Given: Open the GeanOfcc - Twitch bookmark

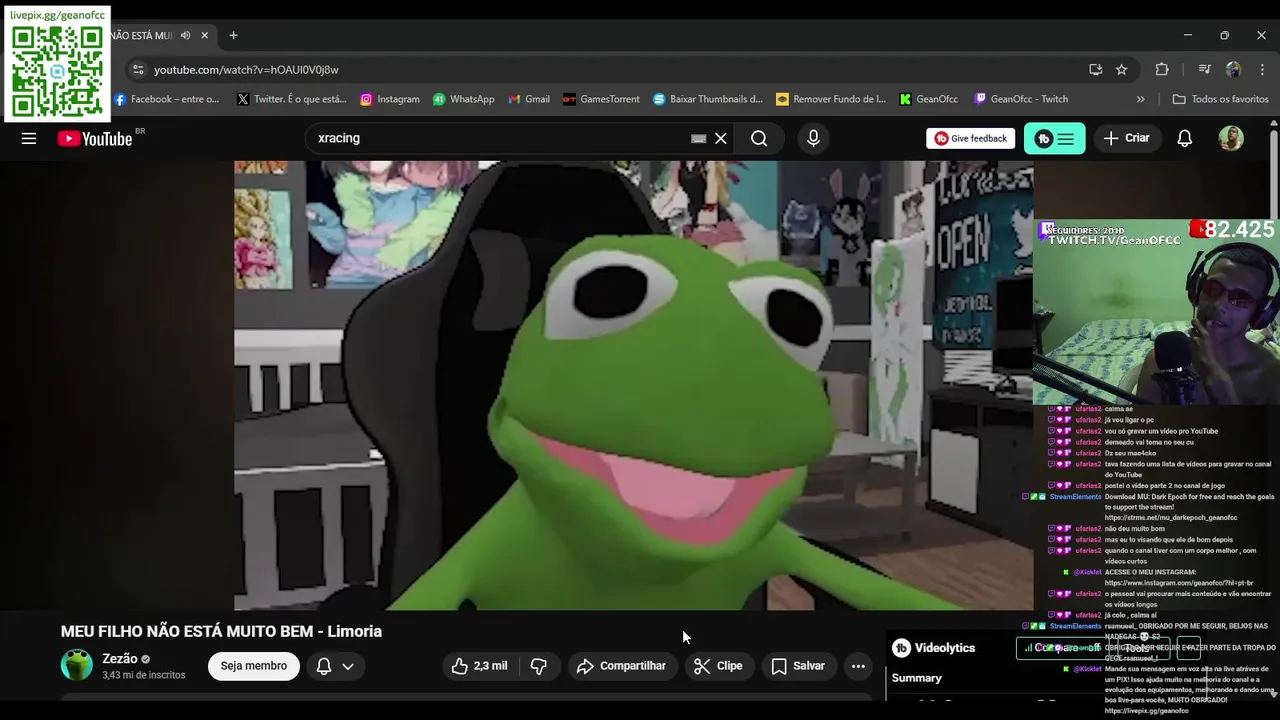Looking at the screenshot, I should 1021,99.
